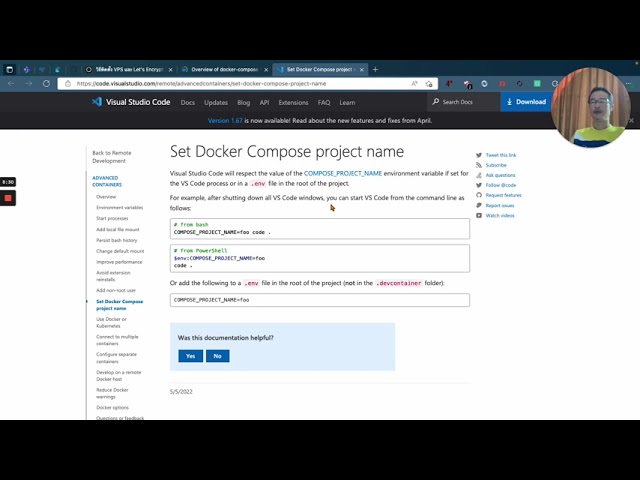The height and width of the screenshot is (480, 640).
Task: Open Add local file mount in sidebar
Action: click(118, 229)
